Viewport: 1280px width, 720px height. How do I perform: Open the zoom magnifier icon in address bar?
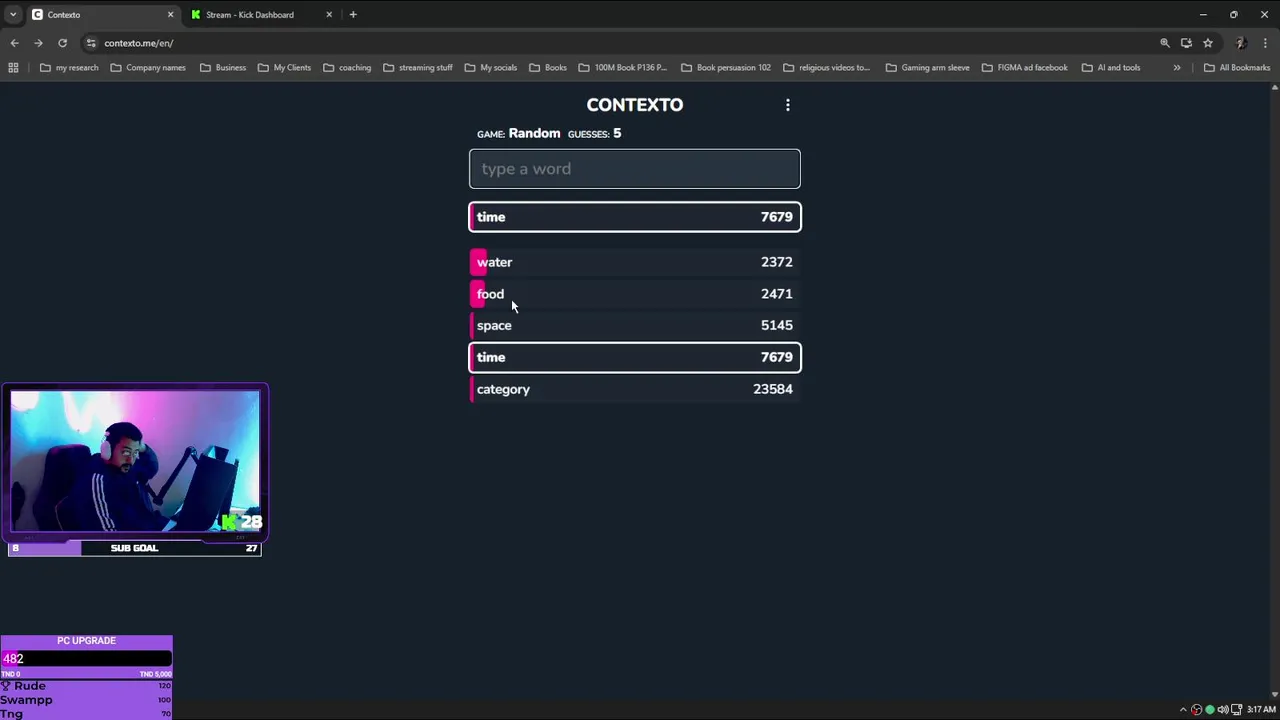(x=1164, y=43)
